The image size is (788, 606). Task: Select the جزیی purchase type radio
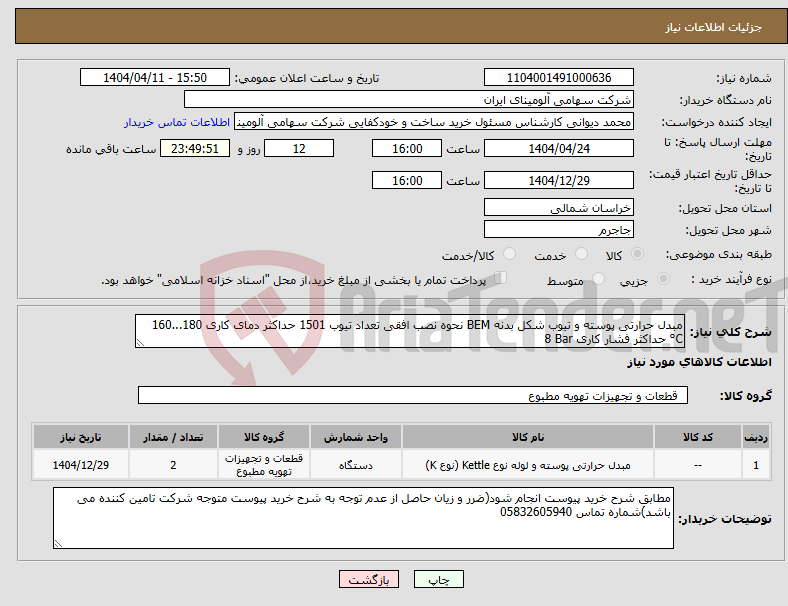pos(663,279)
